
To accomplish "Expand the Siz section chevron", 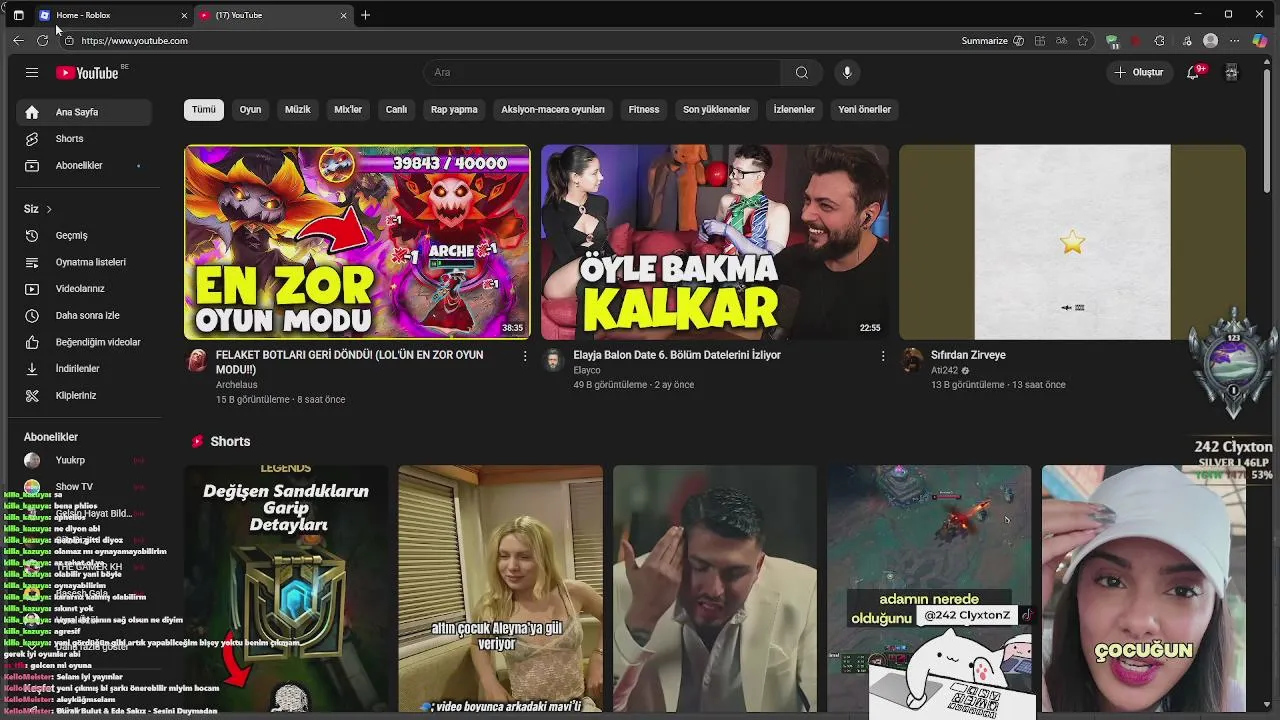I will (x=48, y=209).
